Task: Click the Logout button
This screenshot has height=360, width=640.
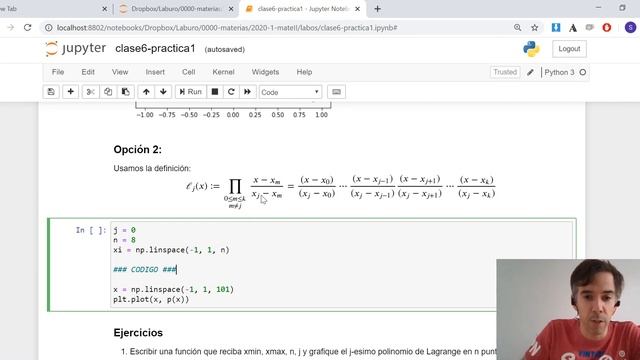Action: pos(569,49)
